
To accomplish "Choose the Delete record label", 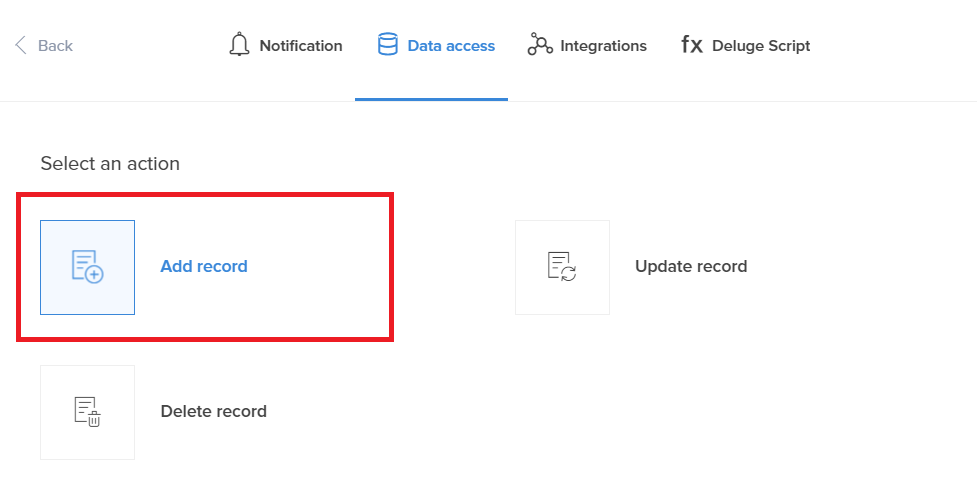I will [x=213, y=412].
